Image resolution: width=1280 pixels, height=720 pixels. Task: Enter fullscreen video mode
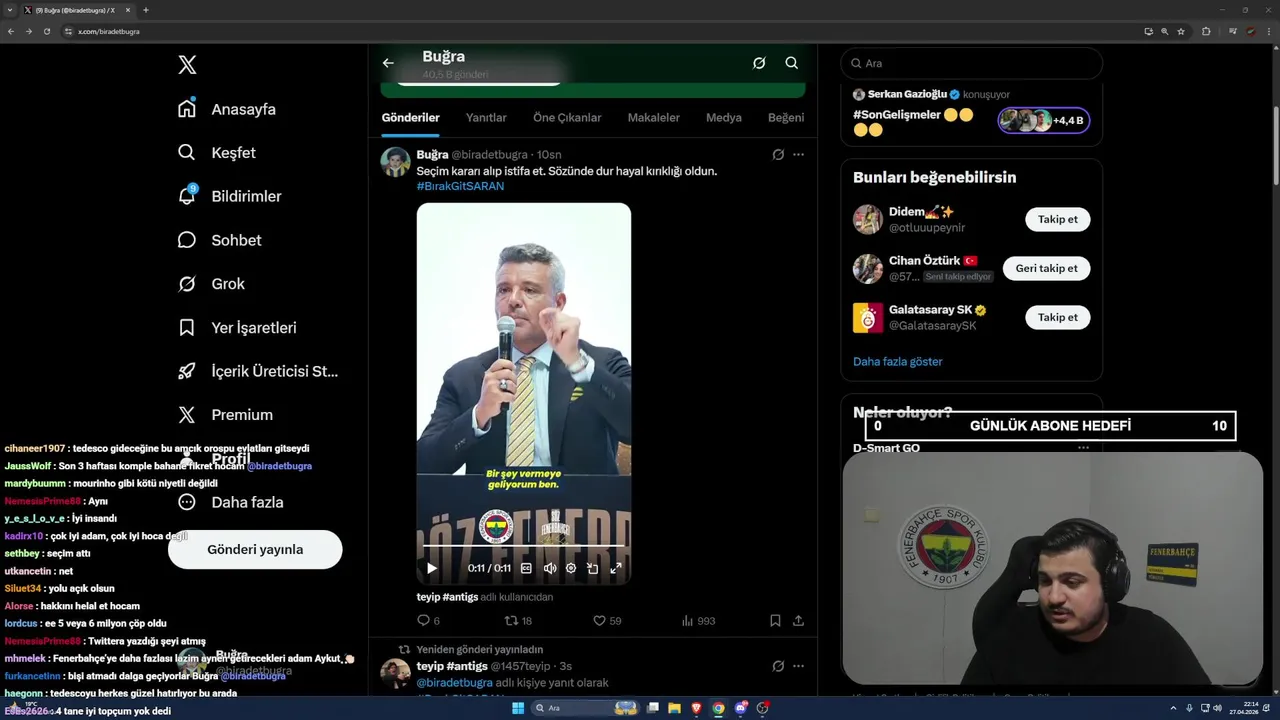(616, 568)
